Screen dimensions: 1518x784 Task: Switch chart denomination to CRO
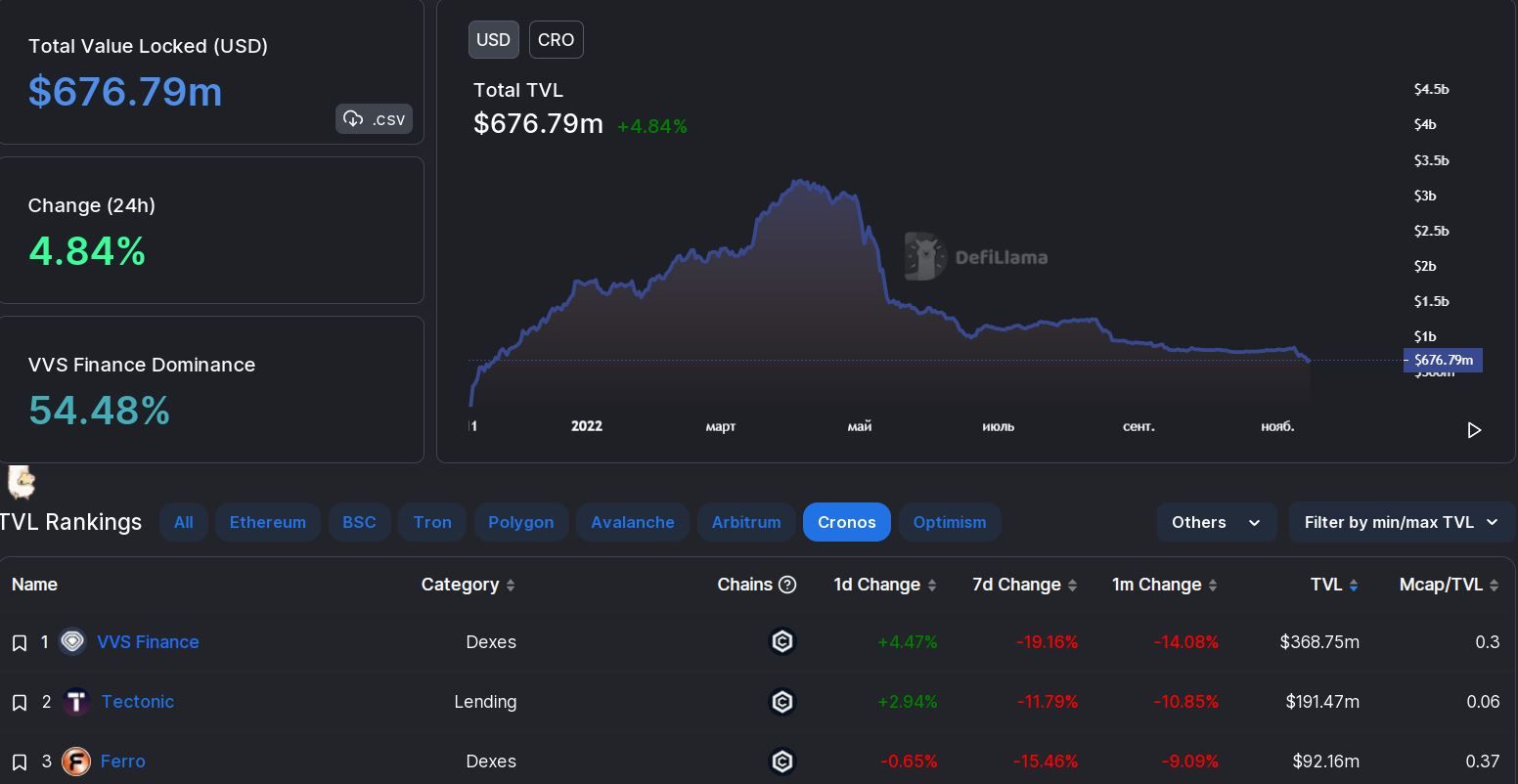pyautogui.click(x=556, y=40)
